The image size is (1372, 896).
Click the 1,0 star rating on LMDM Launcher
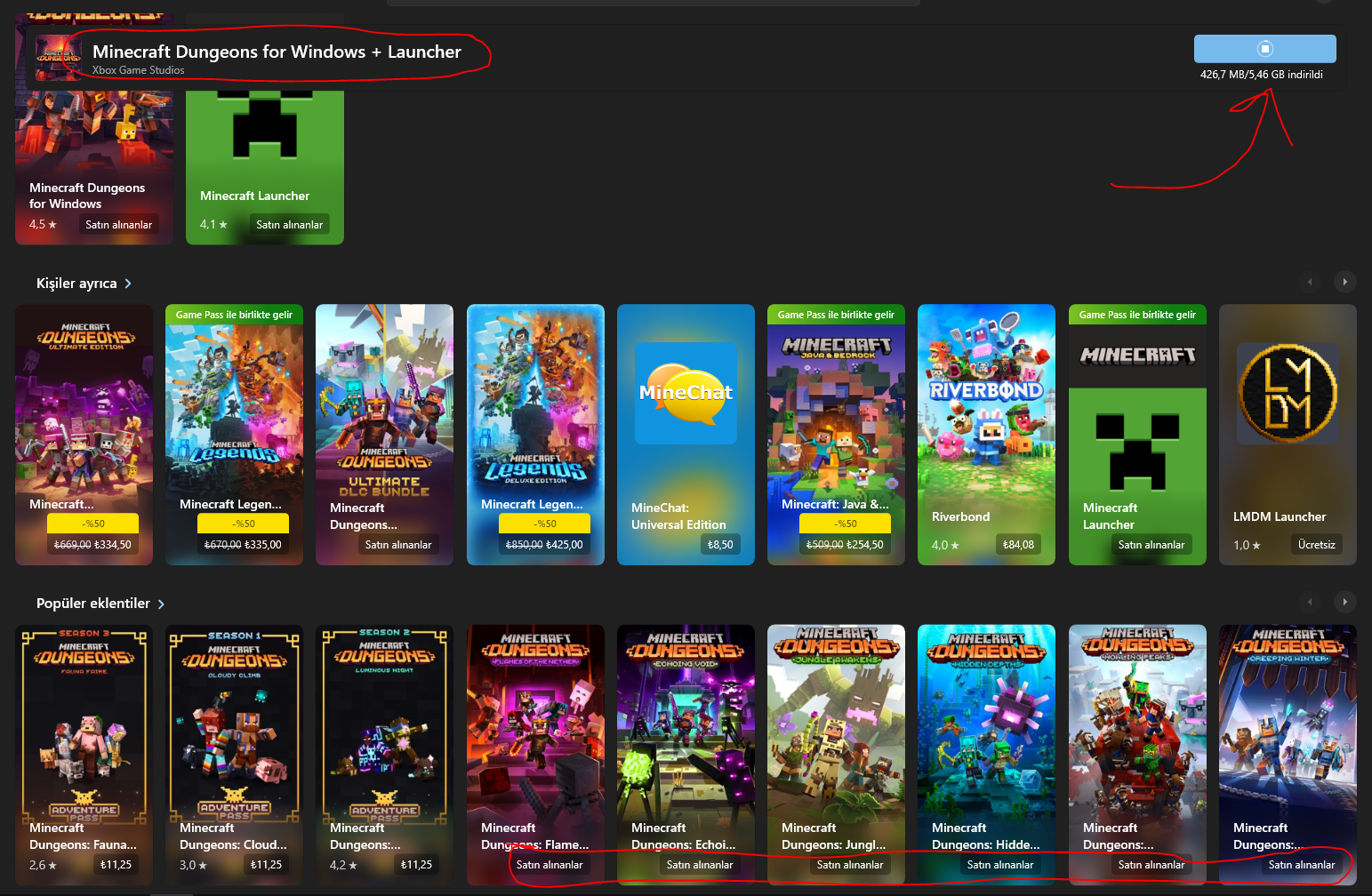pos(1247,545)
